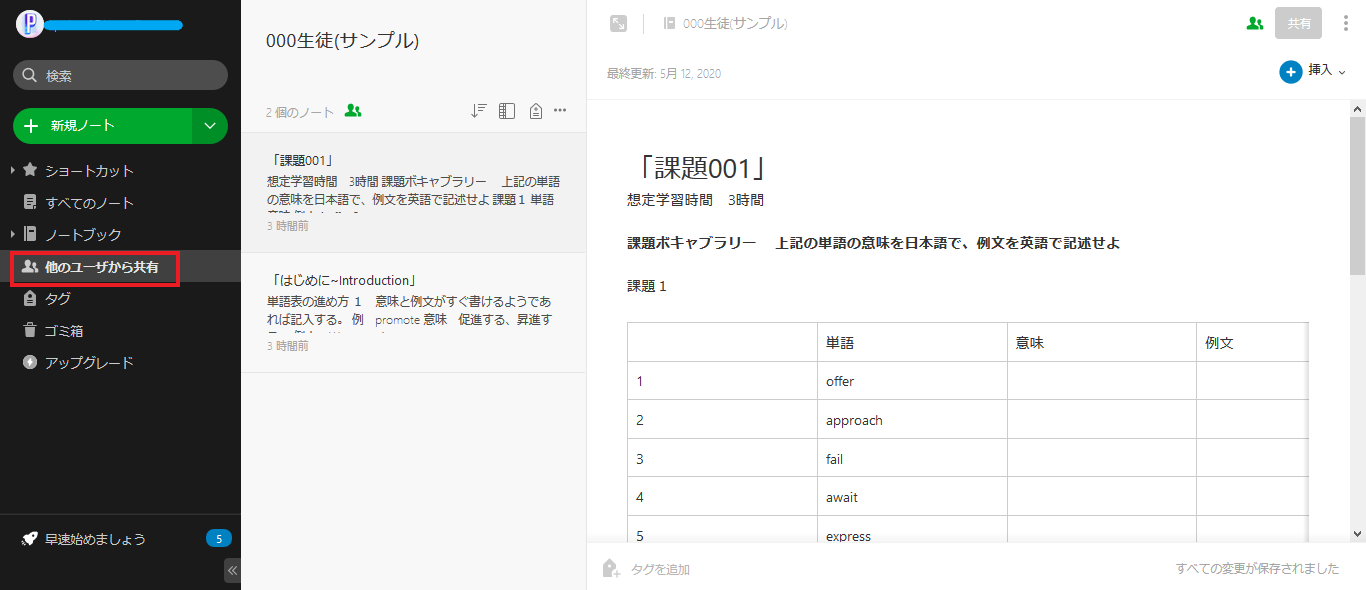Viewport: 1366px width, 590px height.
Task: Click the Share button at top right
Action: pyautogui.click(x=1298, y=23)
